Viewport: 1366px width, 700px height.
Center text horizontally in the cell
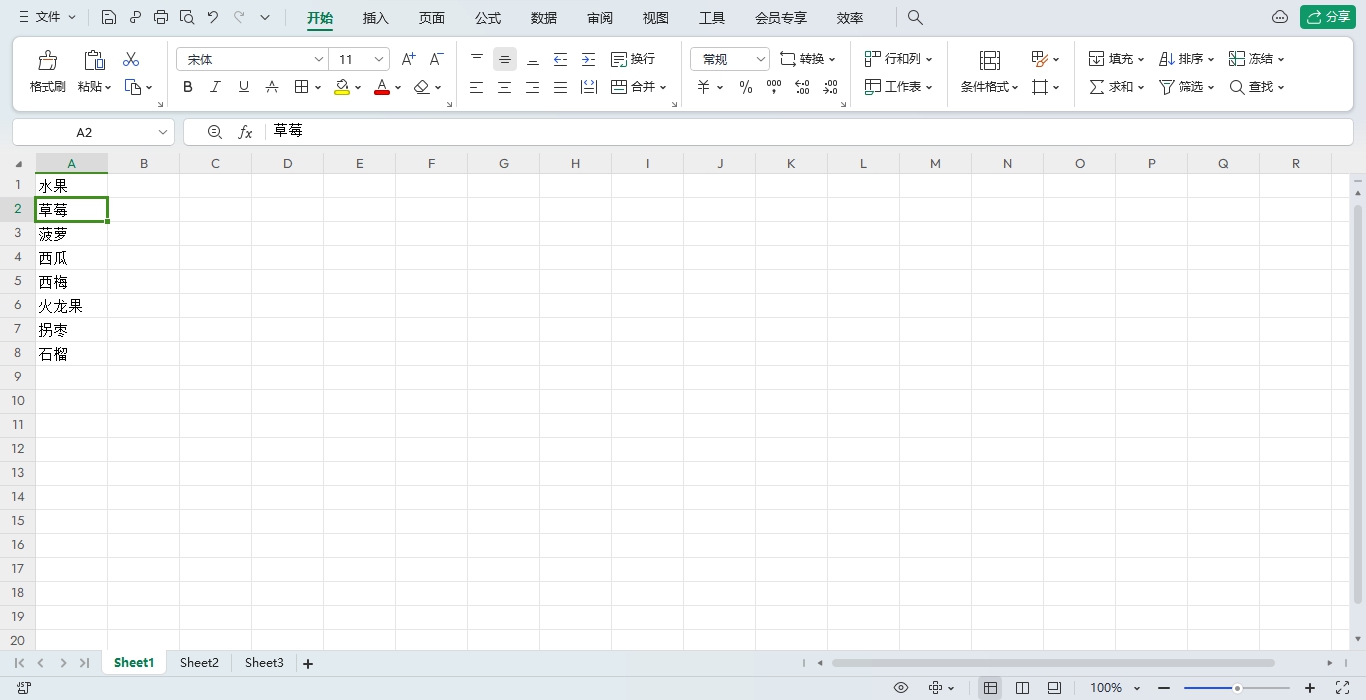coord(504,87)
